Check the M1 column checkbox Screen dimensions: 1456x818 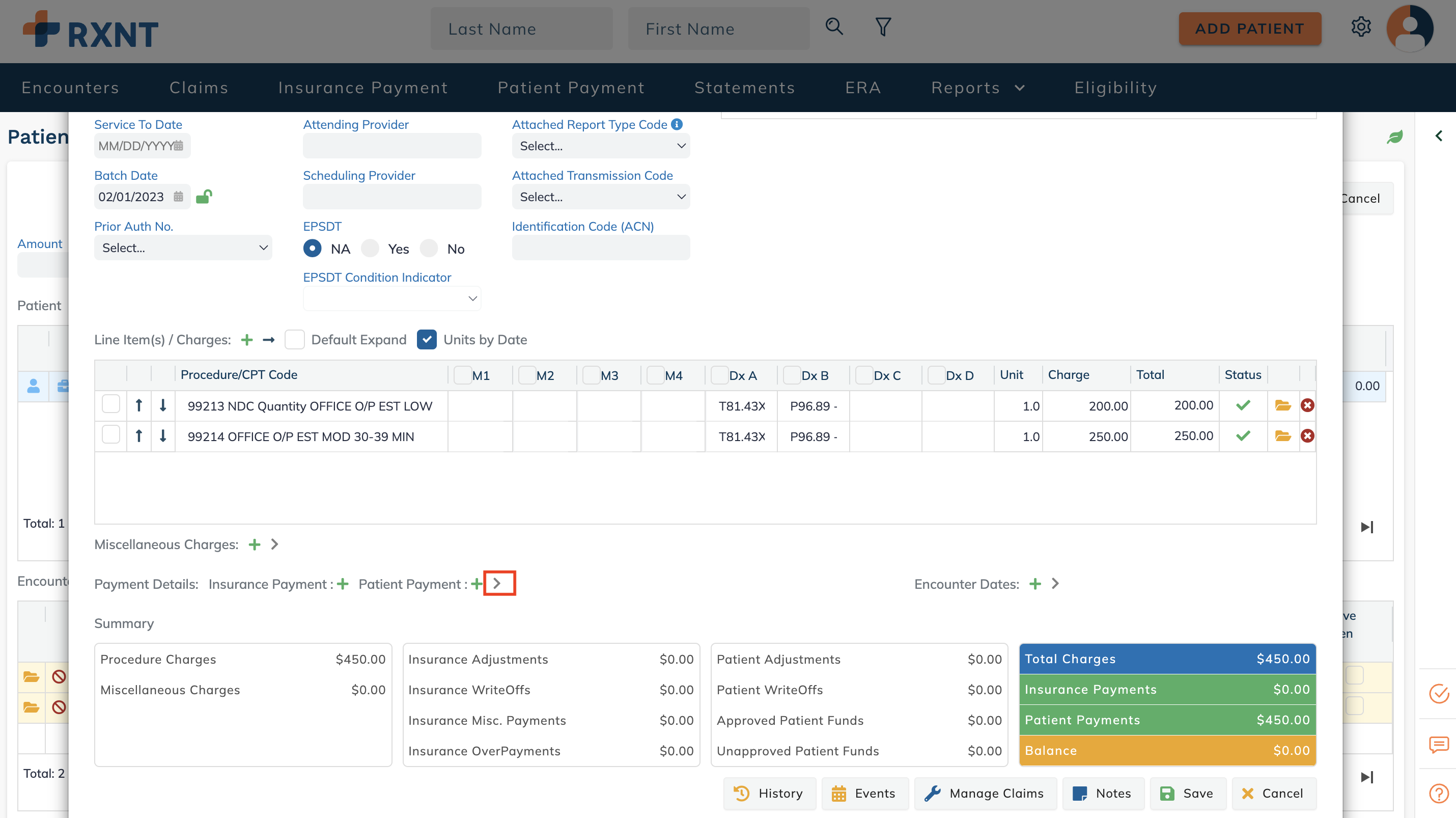click(462, 375)
